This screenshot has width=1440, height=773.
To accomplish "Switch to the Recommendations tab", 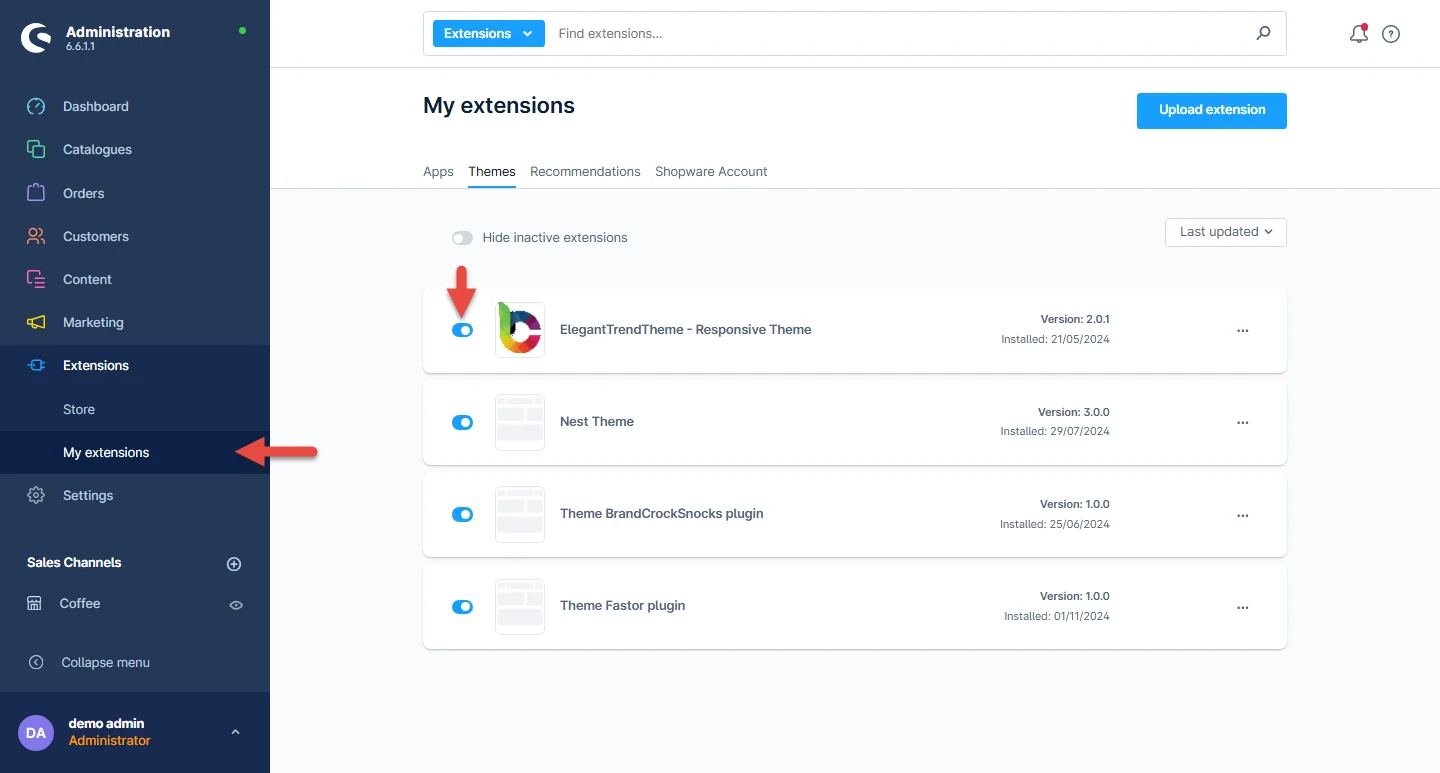I will [x=585, y=171].
